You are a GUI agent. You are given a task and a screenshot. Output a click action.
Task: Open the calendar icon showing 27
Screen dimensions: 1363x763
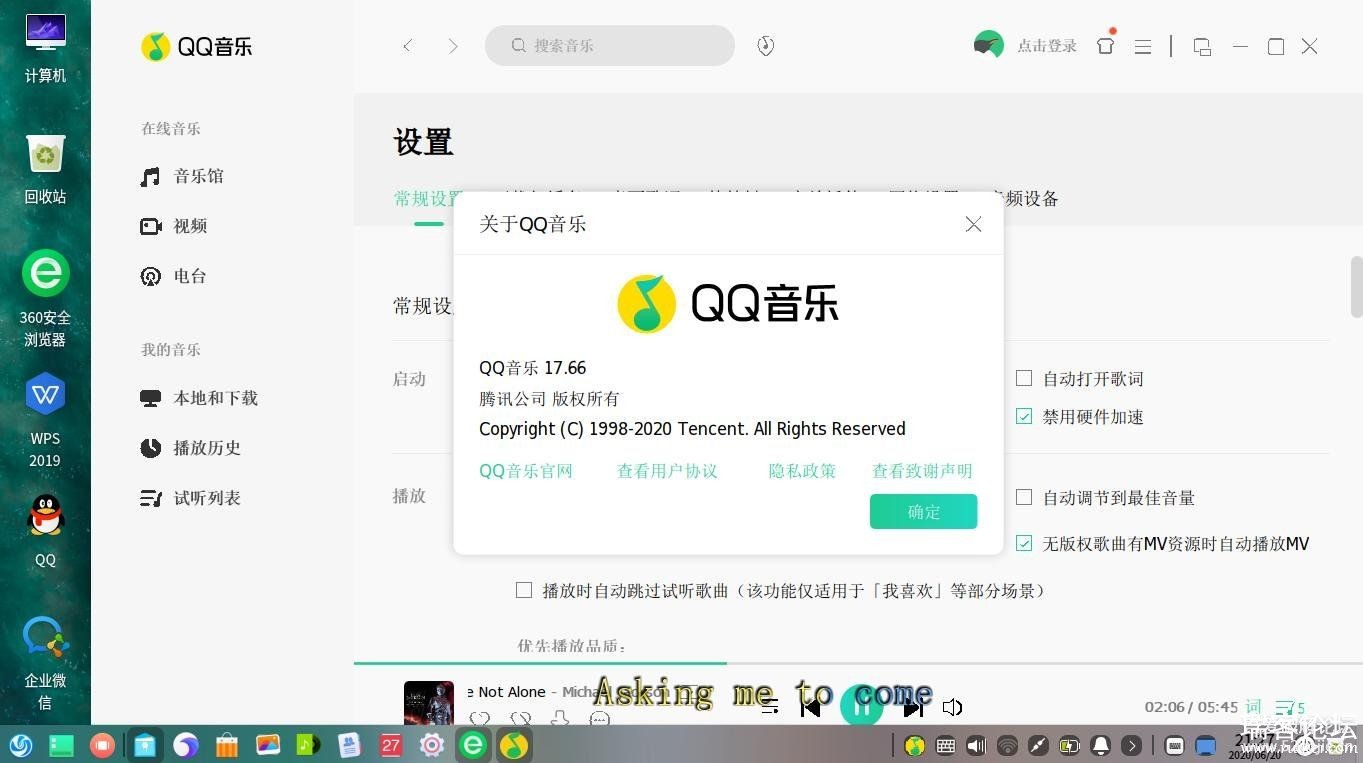point(390,745)
